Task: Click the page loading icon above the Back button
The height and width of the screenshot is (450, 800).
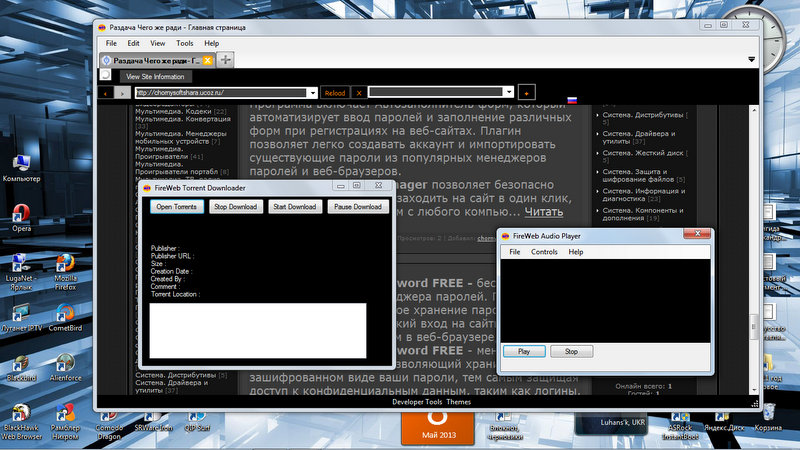Action: pos(105,75)
